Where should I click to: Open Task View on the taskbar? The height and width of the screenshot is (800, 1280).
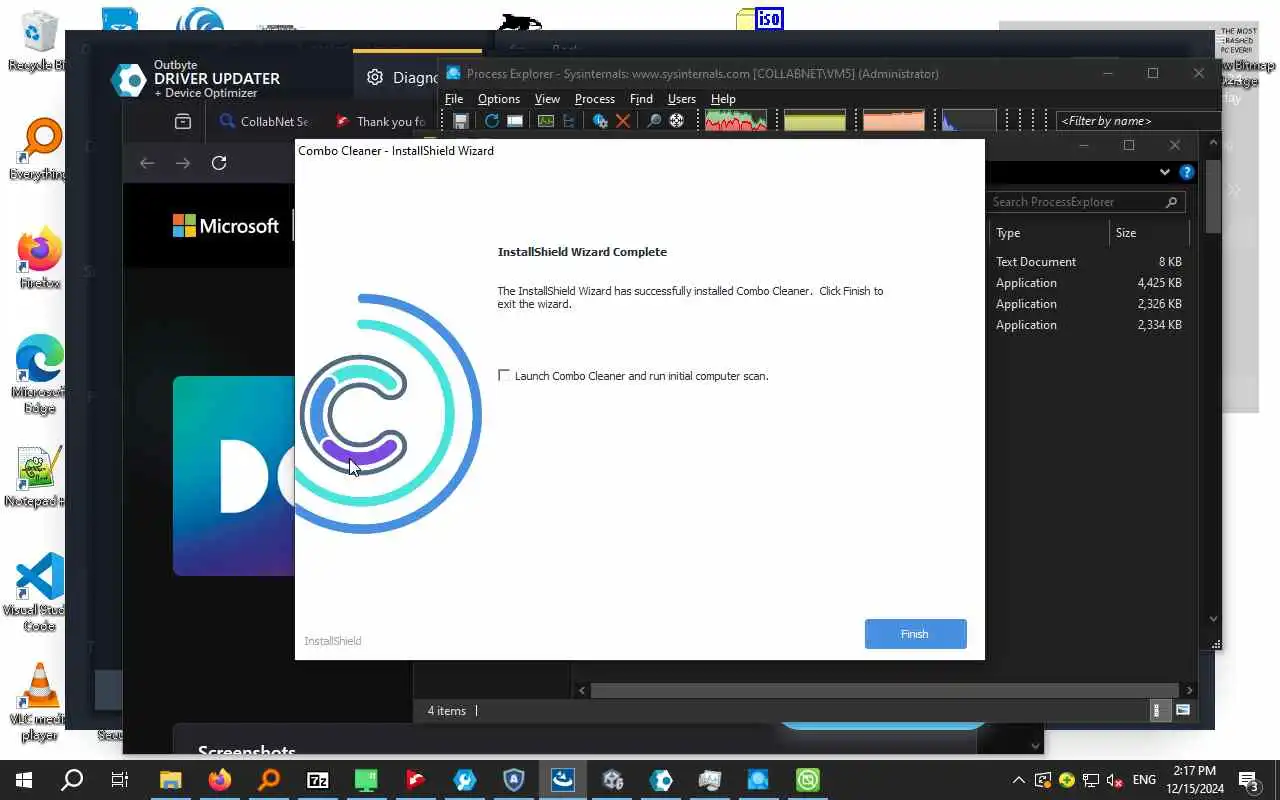120,780
